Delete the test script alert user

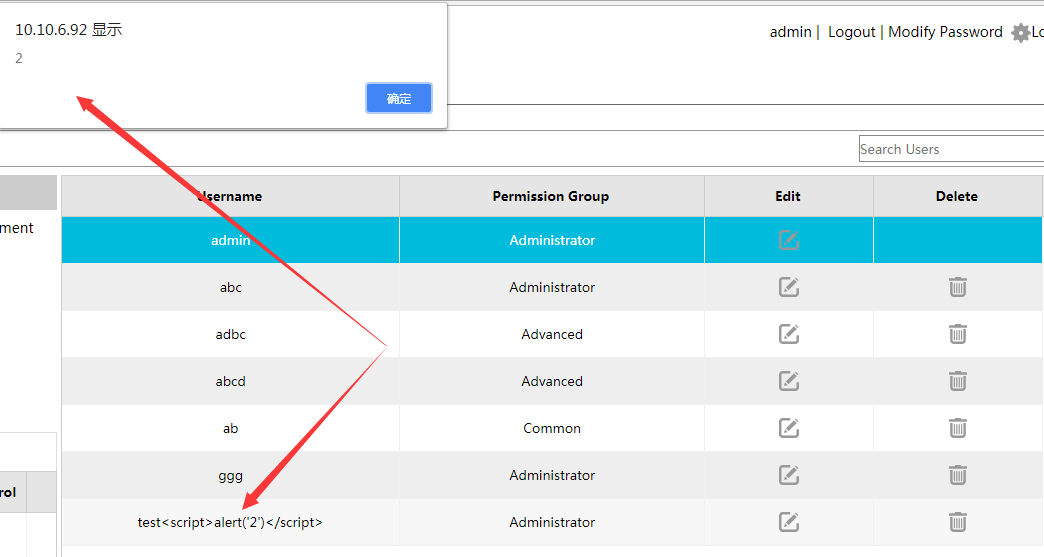tap(957, 522)
